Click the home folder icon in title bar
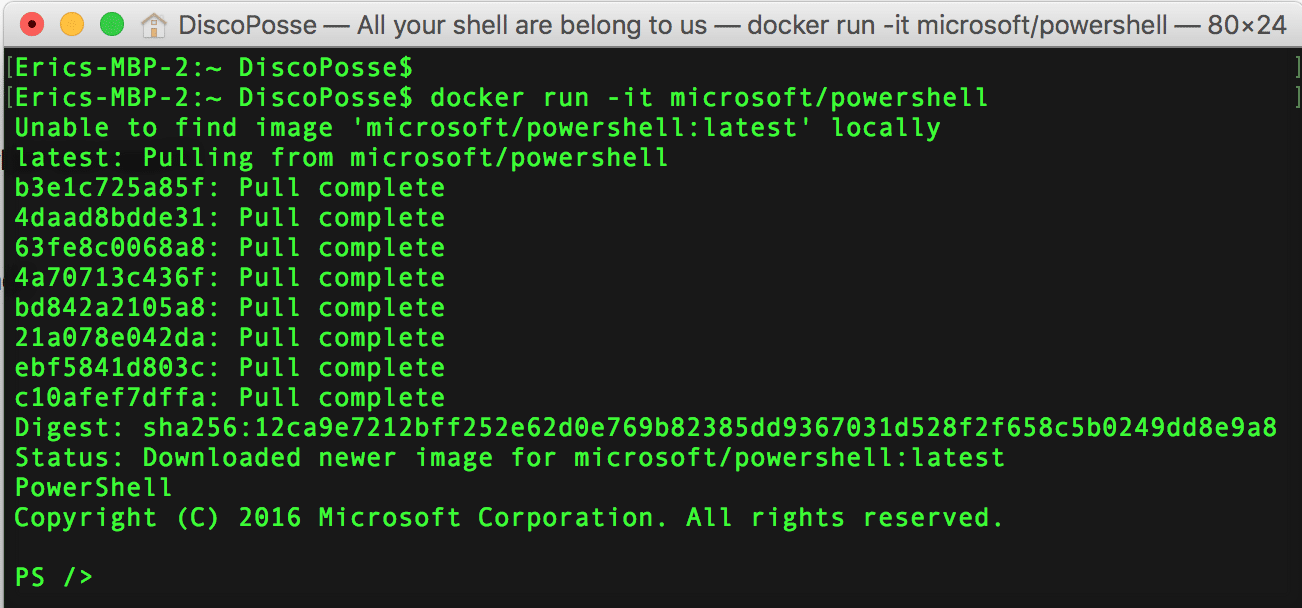The image size is (1302, 608). tap(153, 24)
